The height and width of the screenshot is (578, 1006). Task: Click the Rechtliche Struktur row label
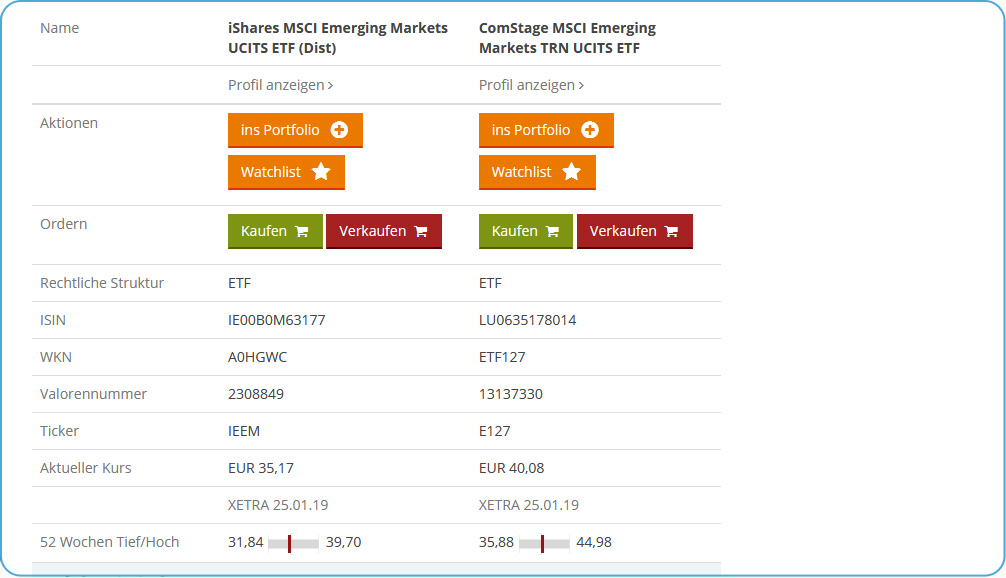[102, 283]
